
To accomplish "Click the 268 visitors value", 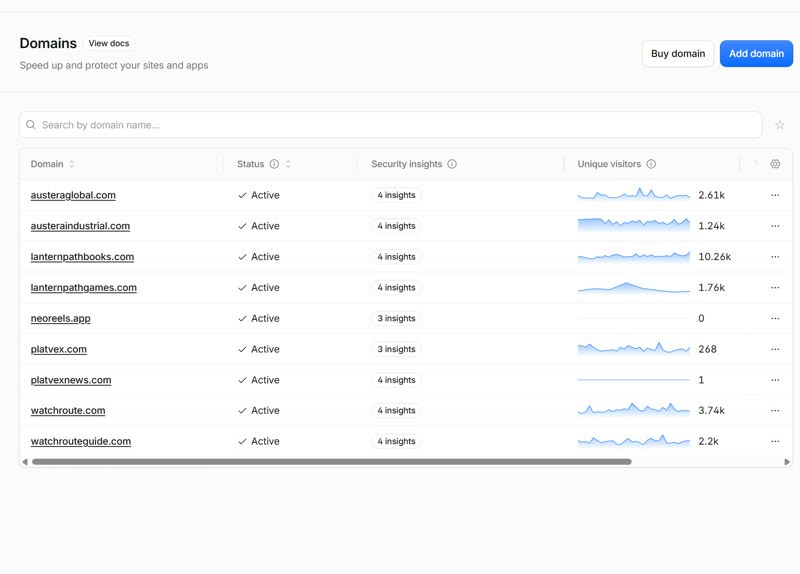I will click(707, 349).
